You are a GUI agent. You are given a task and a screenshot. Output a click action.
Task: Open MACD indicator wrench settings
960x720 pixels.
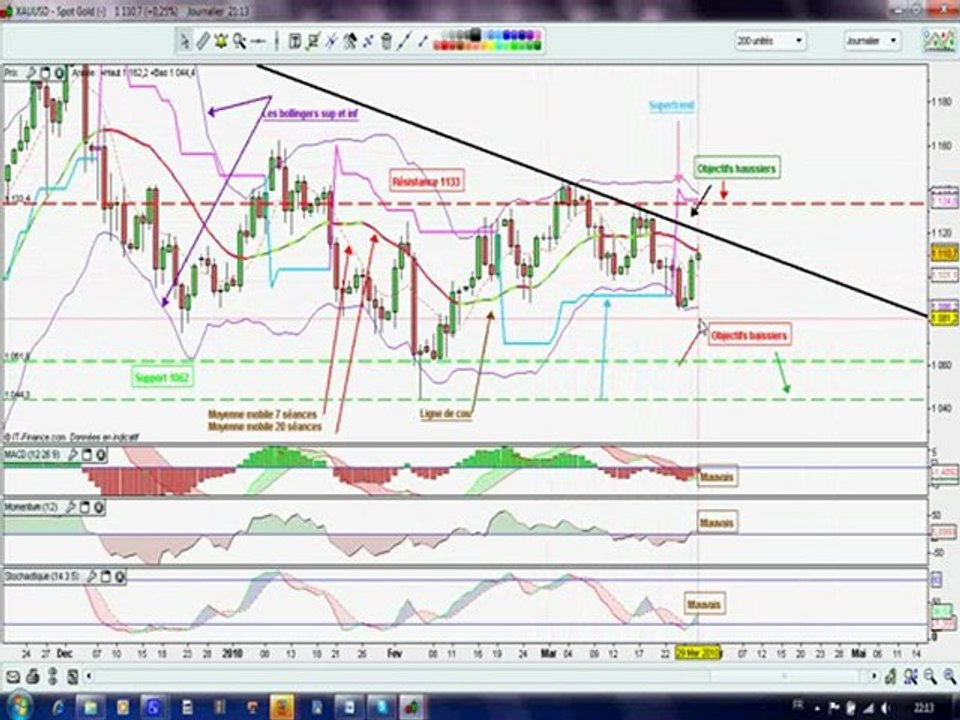(72, 455)
